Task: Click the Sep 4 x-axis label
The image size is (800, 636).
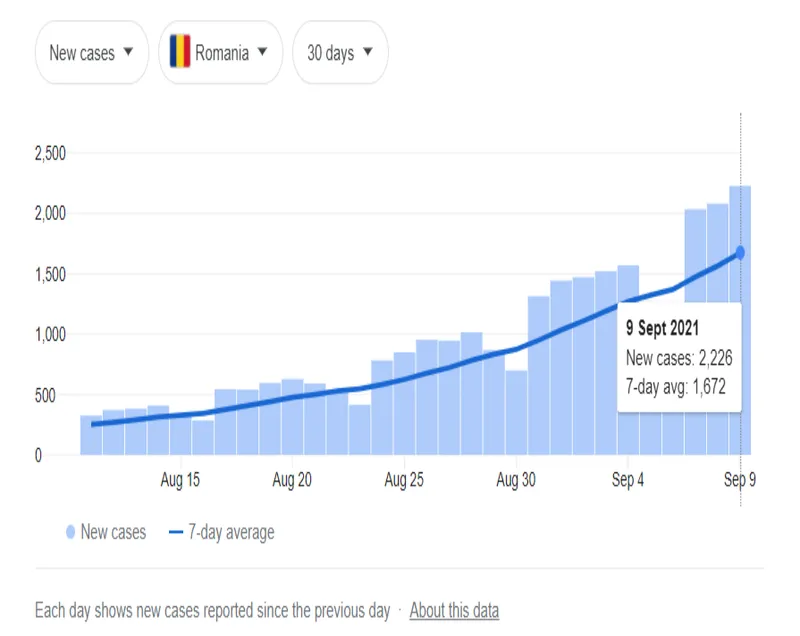Action: coord(628,481)
